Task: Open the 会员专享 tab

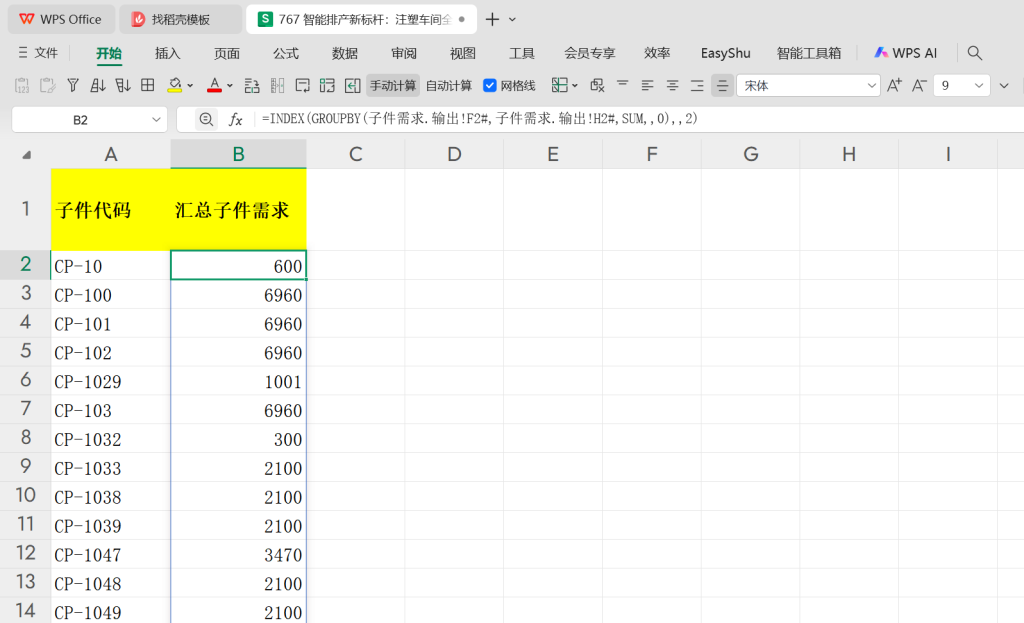Action: tap(590, 54)
